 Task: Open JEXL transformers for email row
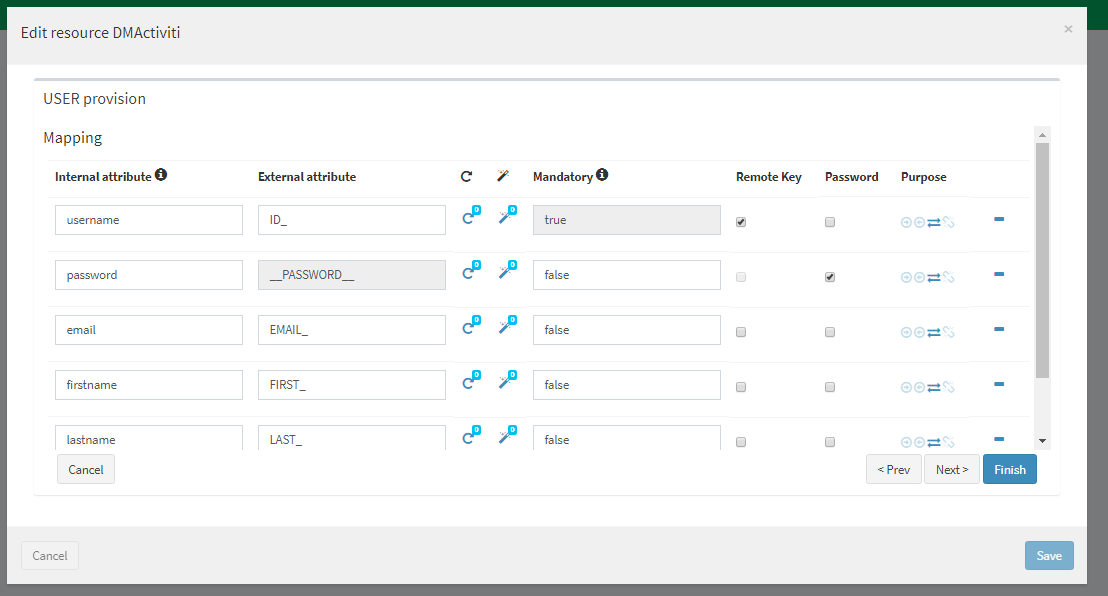tap(471, 326)
